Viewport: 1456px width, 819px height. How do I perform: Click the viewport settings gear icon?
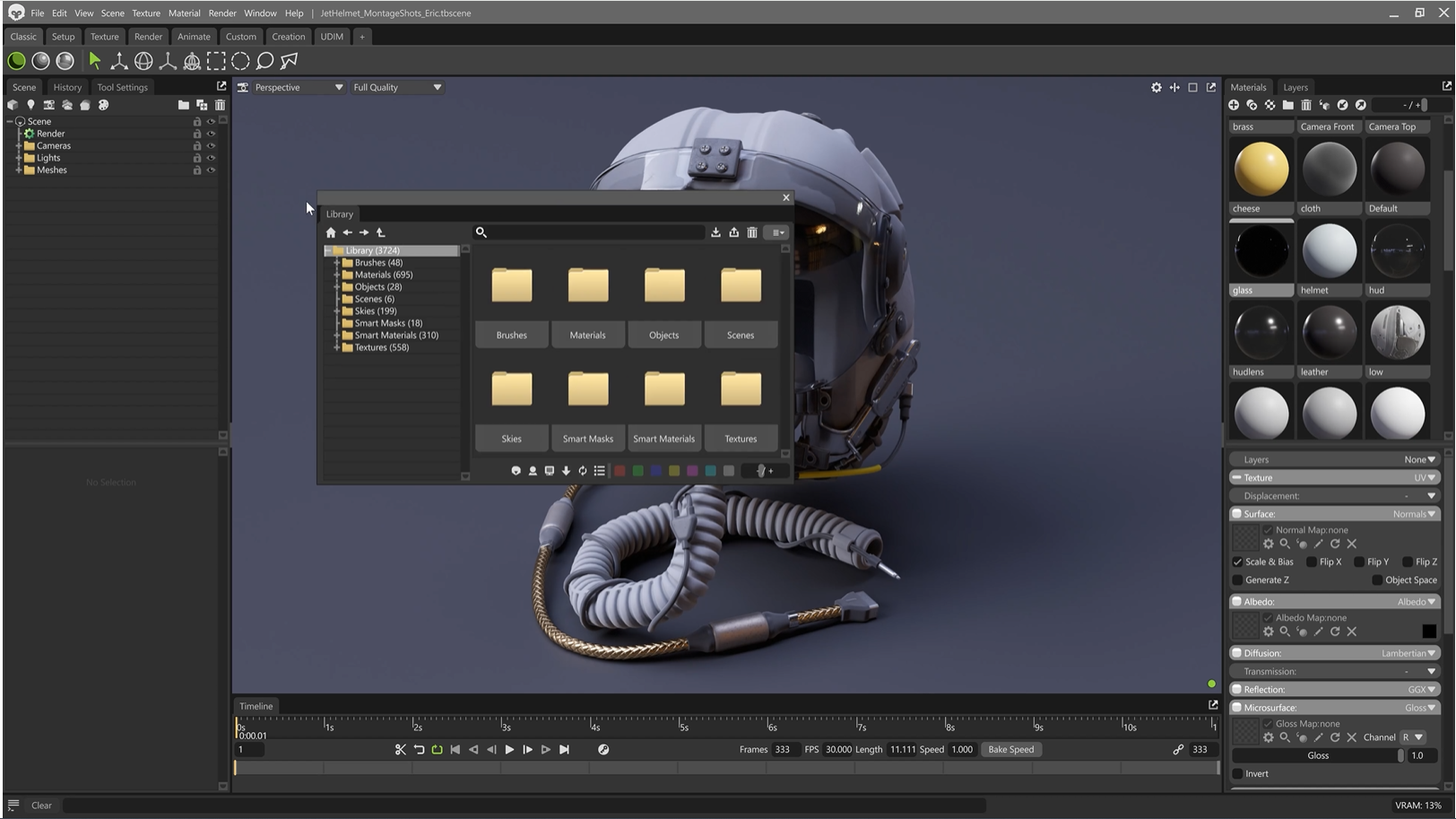(1157, 87)
